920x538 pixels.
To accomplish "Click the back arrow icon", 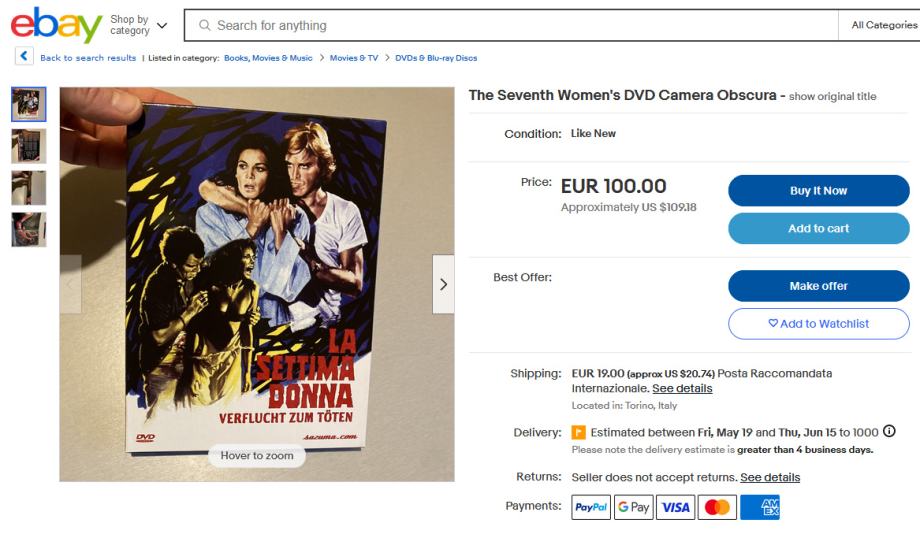I will point(23,57).
